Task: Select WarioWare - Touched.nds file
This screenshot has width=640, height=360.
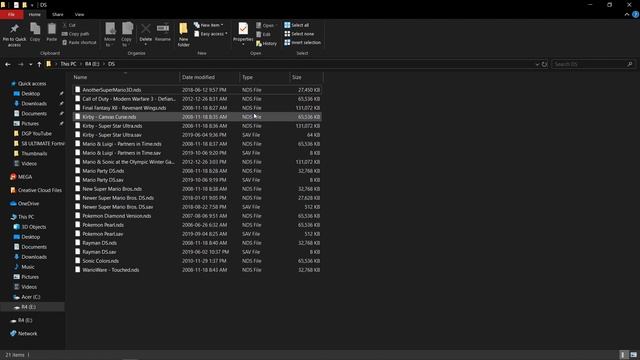Action: pos(198,270)
